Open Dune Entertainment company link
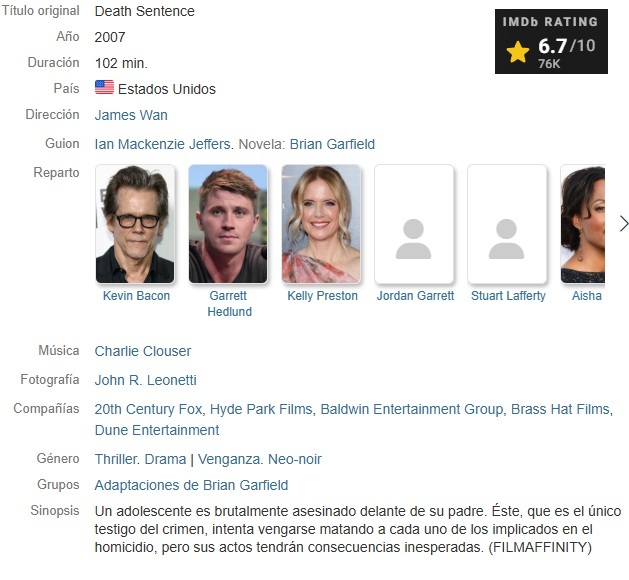The height and width of the screenshot is (580, 629). point(157,430)
